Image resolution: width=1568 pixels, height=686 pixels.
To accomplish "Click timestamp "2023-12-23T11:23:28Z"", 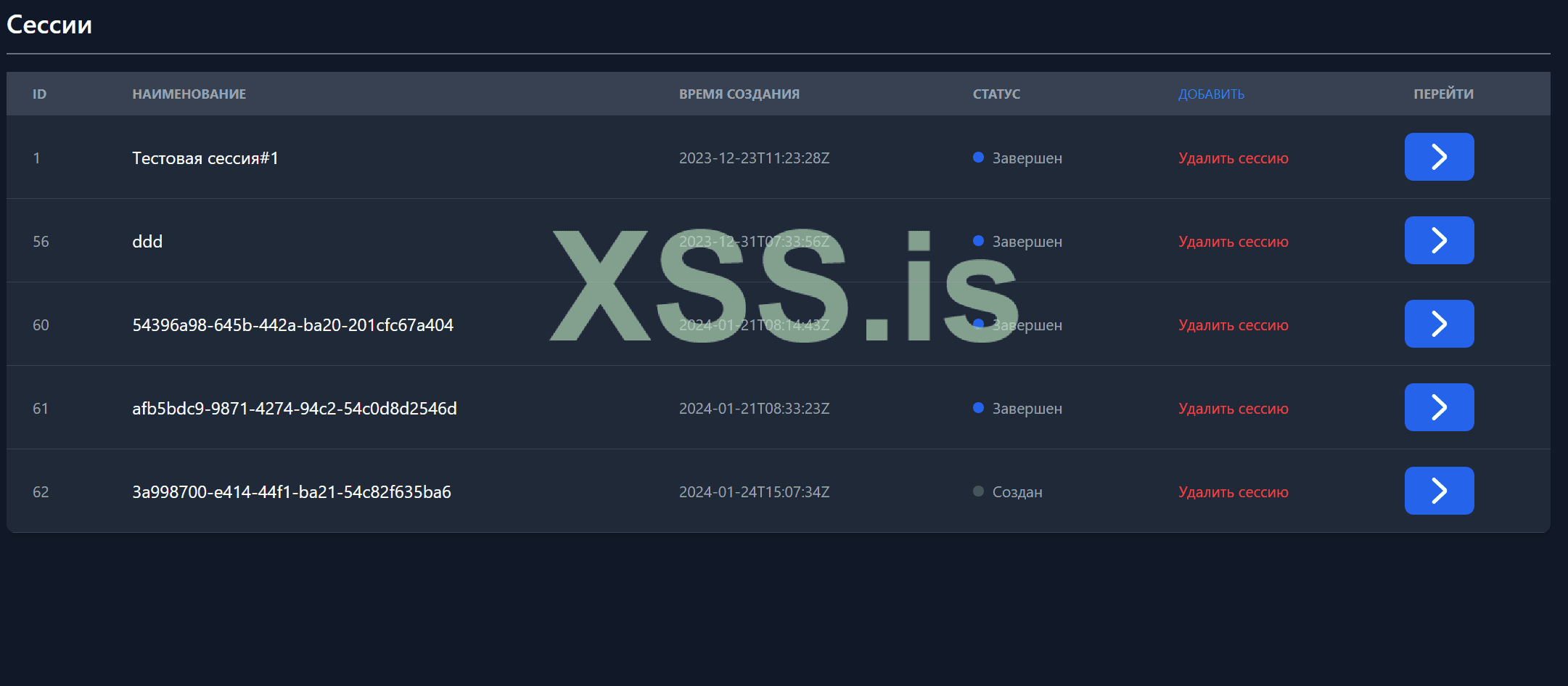I will [x=754, y=158].
